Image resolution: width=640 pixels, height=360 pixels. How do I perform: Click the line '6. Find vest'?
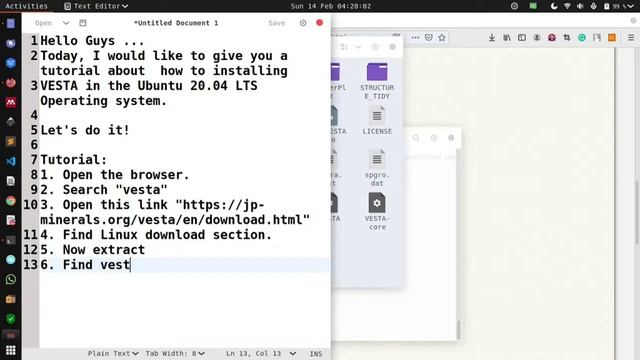[x=85, y=265]
